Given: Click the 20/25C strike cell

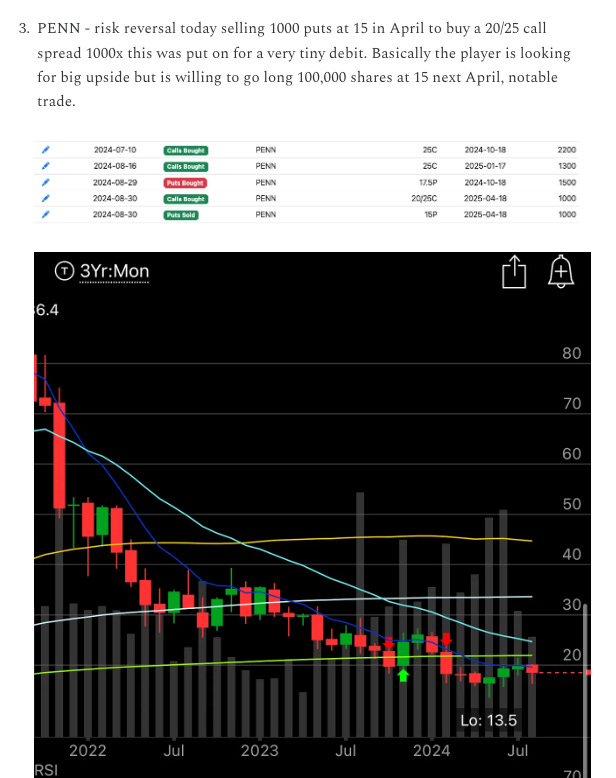Looking at the screenshot, I should pos(424,198).
